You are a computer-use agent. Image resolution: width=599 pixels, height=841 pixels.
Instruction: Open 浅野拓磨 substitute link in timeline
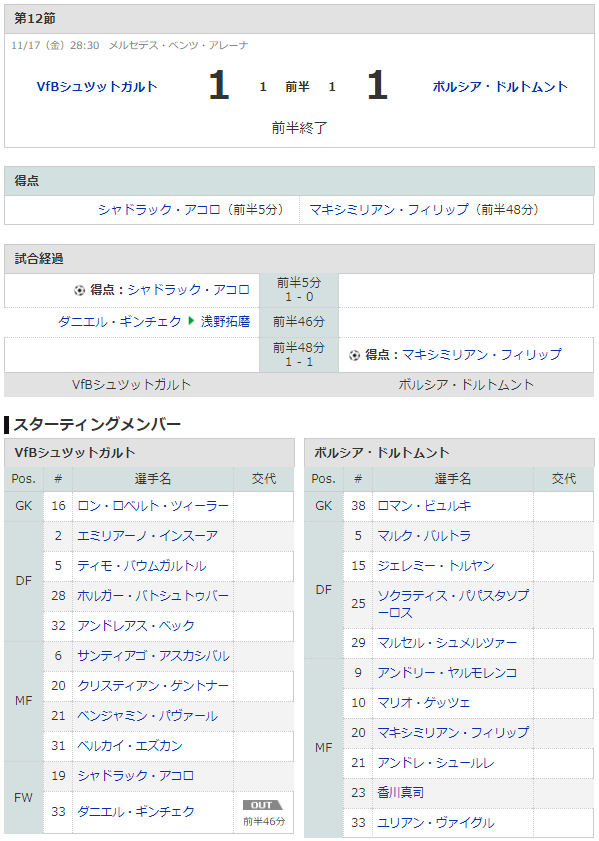(225, 321)
